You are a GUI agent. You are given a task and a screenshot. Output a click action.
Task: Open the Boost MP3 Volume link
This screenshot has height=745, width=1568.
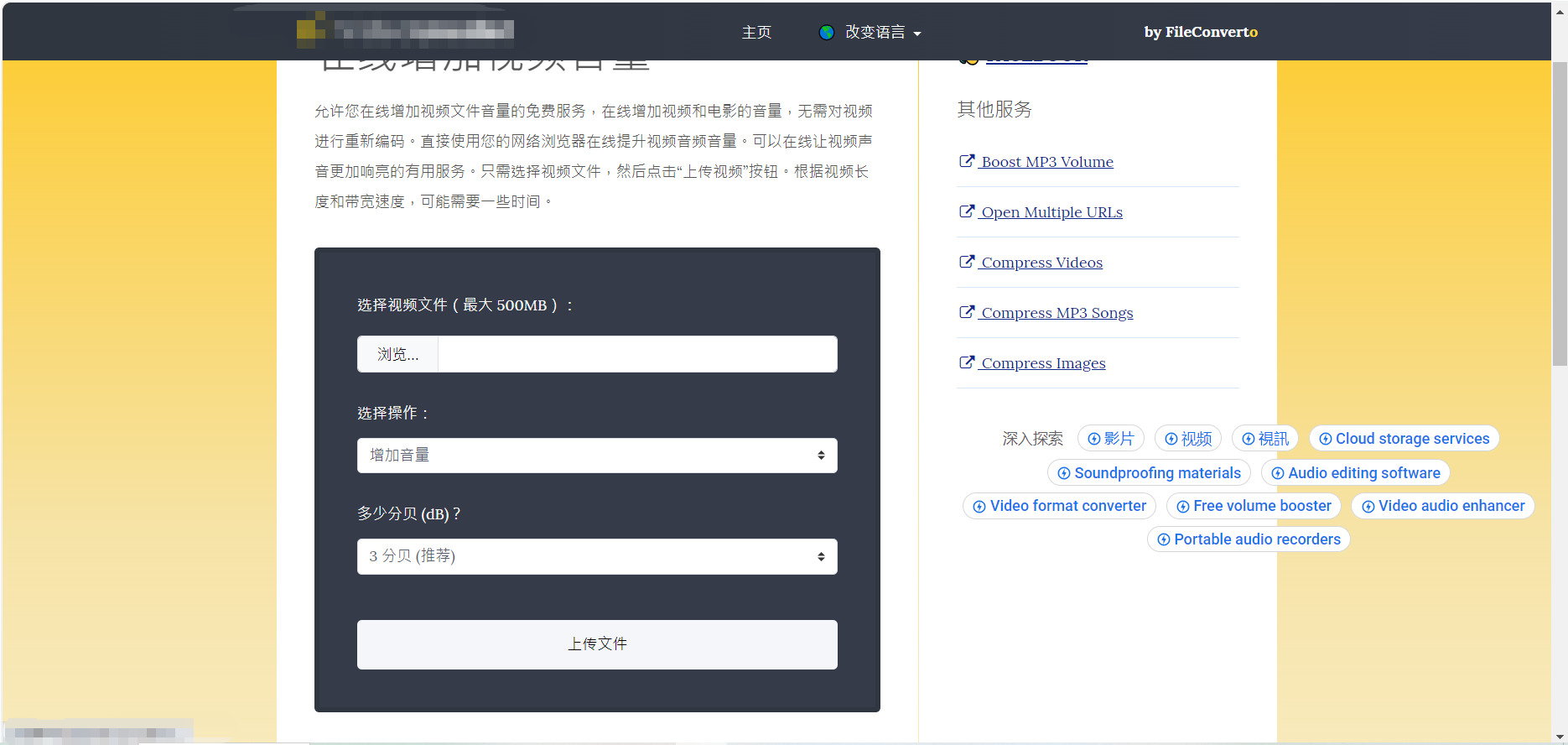tap(1047, 162)
